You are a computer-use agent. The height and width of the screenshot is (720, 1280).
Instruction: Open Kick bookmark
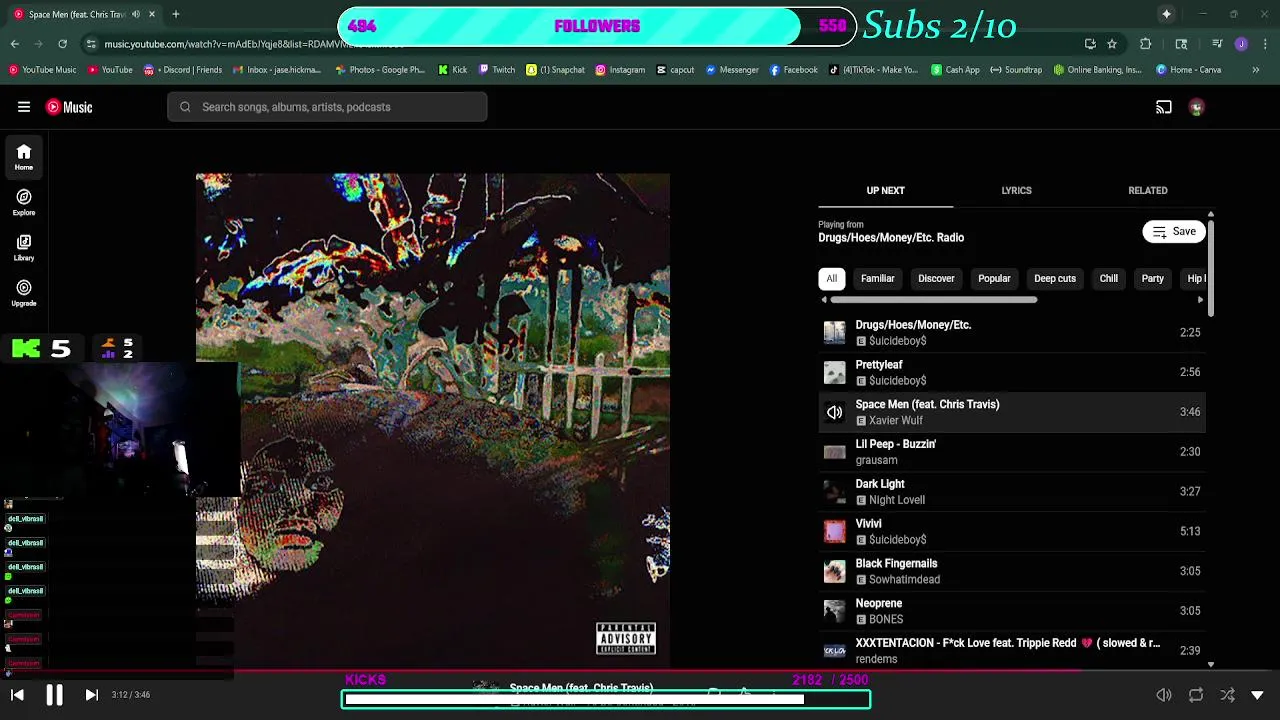[453, 70]
